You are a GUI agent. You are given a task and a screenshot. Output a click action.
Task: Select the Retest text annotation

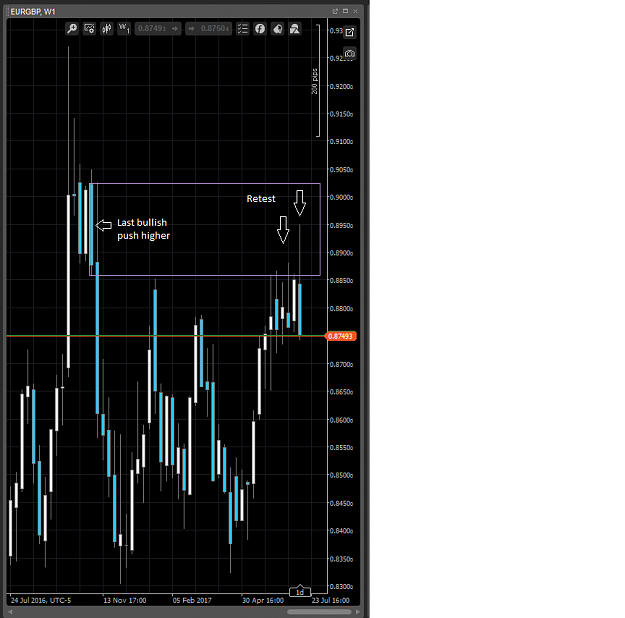point(261,199)
